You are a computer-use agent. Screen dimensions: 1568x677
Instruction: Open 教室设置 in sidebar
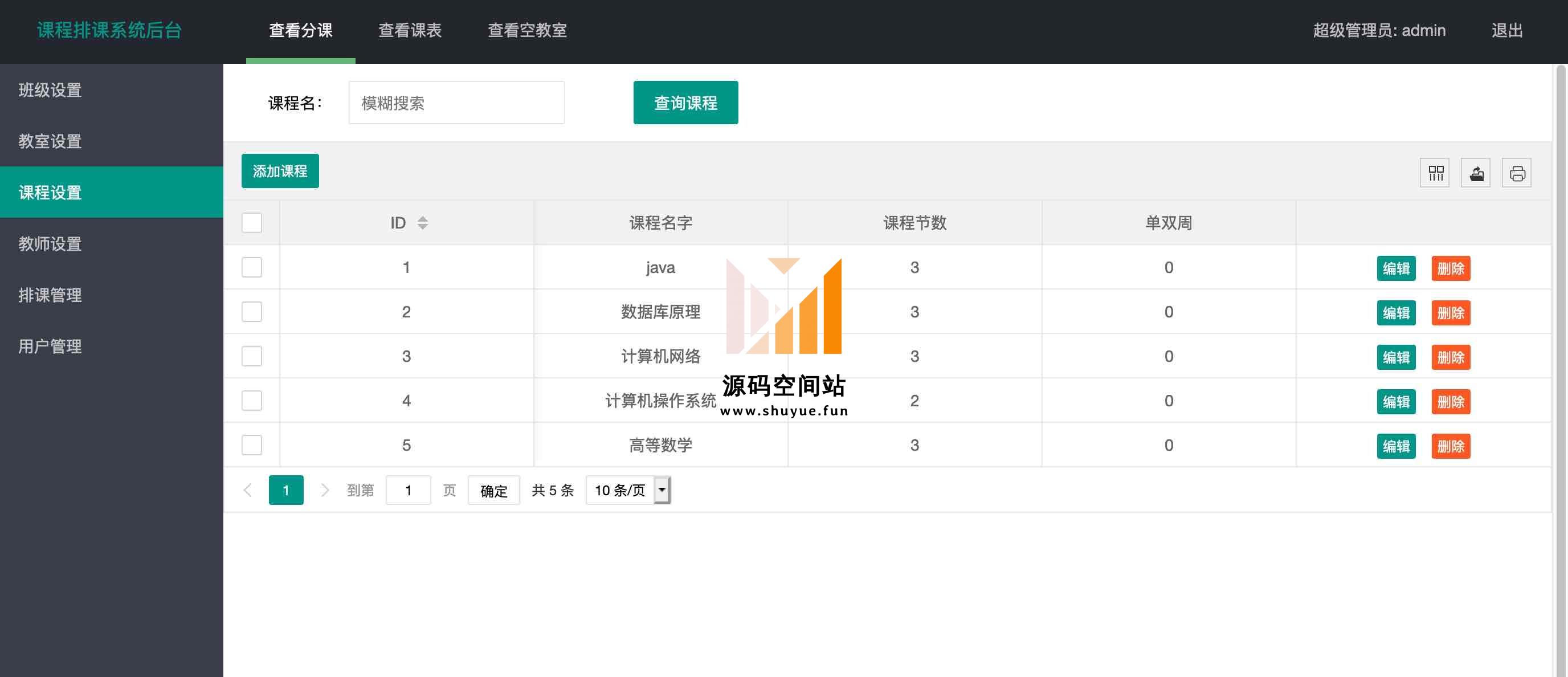[112, 141]
